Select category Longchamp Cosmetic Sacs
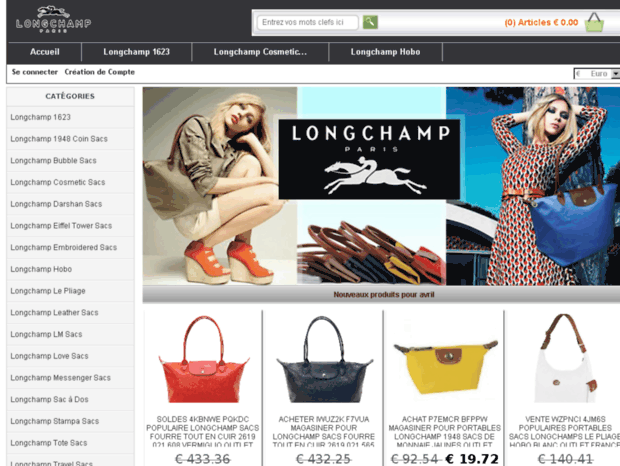The width and height of the screenshot is (620, 466). pos(70,183)
